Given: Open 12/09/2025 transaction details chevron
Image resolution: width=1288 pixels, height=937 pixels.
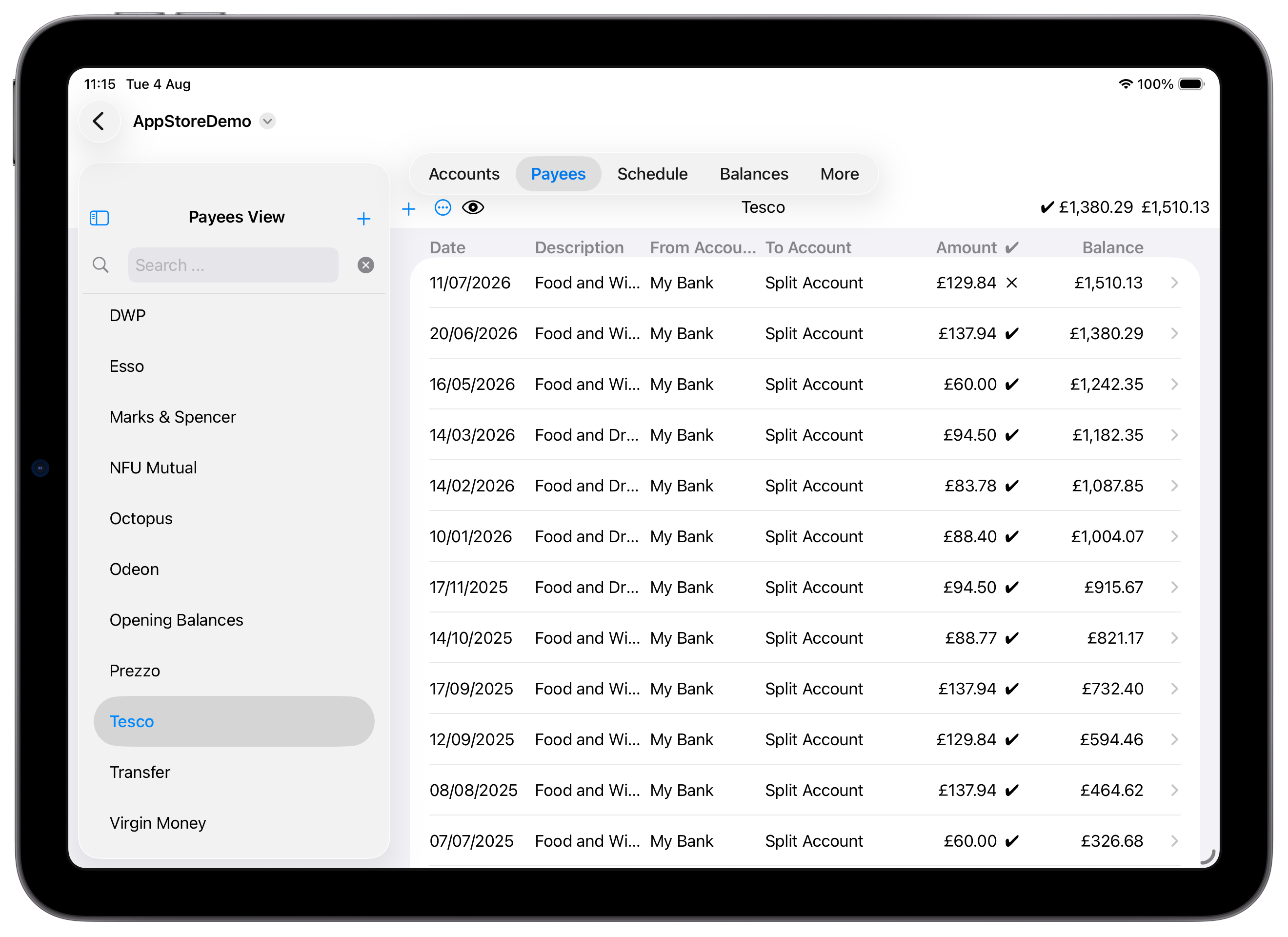Looking at the screenshot, I should tap(1174, 739).
